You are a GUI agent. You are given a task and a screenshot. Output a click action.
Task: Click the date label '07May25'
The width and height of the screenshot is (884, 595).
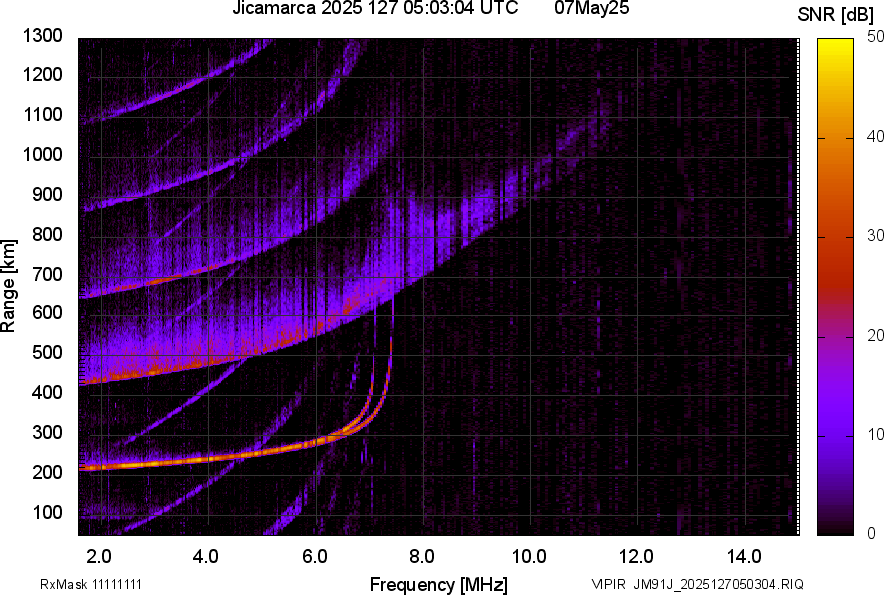coord(591,8)
